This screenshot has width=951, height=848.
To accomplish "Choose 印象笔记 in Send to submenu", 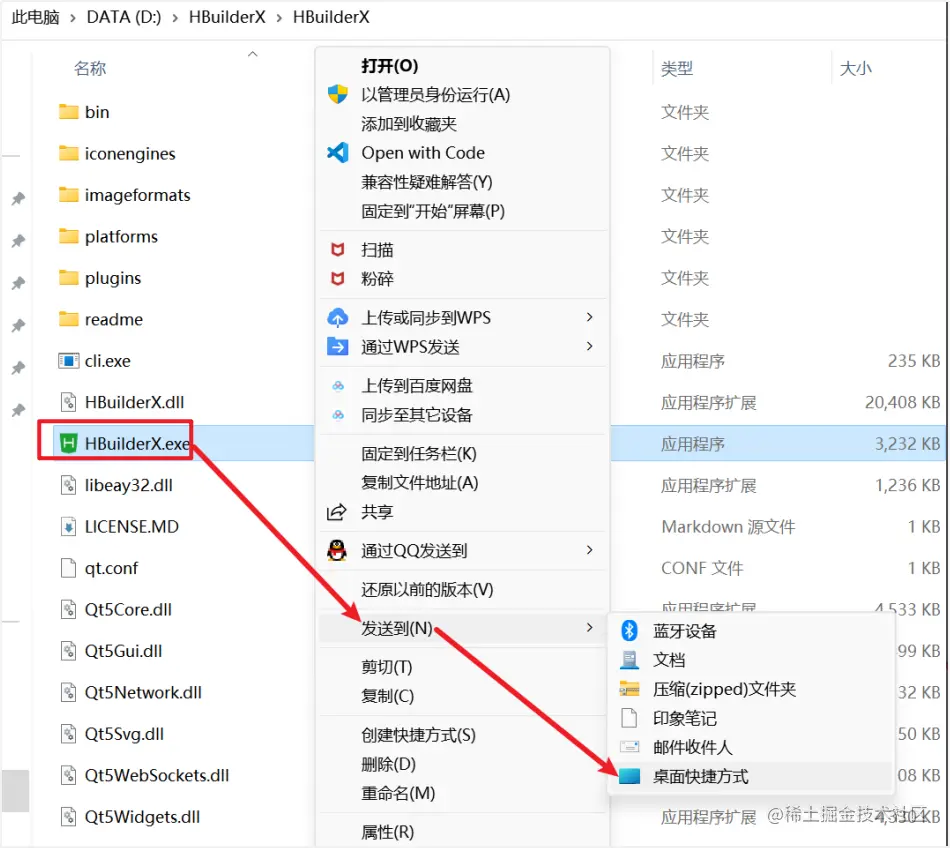I will pos(685,718).
